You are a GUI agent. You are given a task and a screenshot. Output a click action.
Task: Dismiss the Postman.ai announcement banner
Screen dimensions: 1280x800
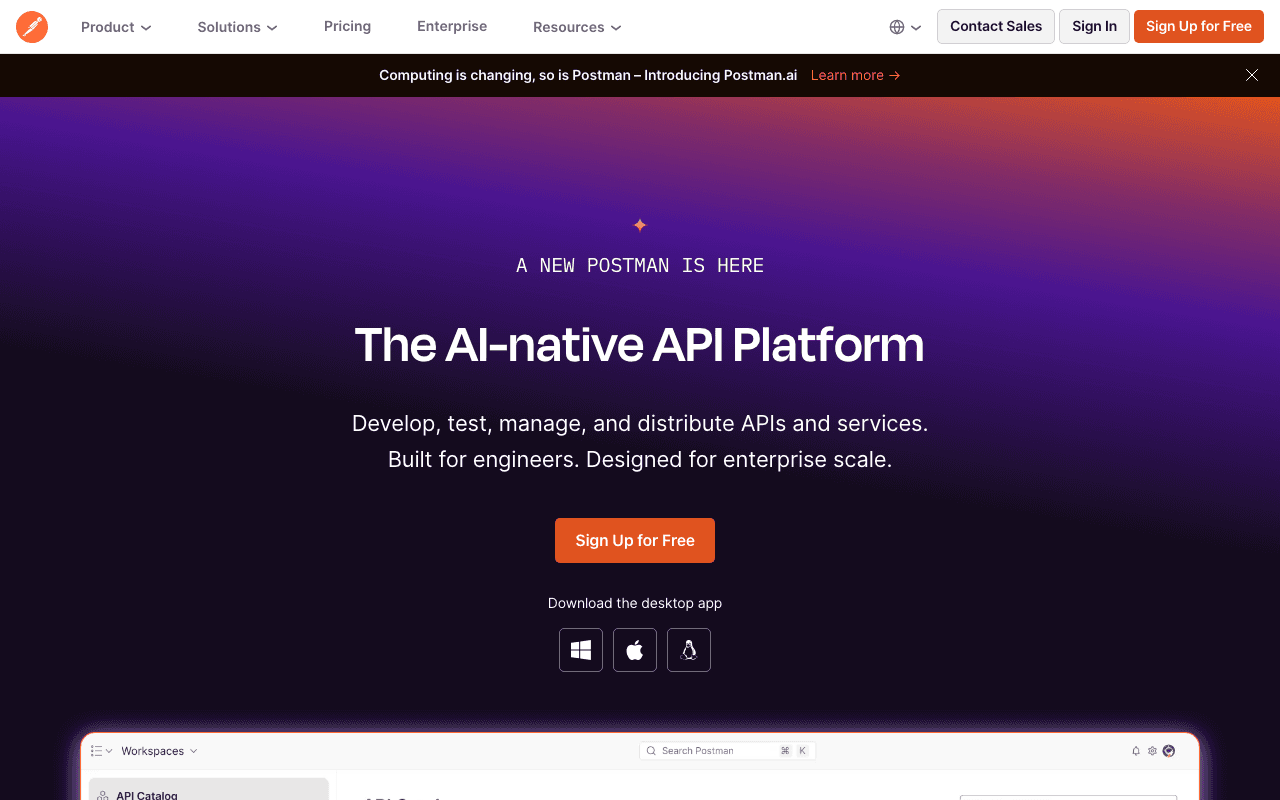[x=1252, y=75]
